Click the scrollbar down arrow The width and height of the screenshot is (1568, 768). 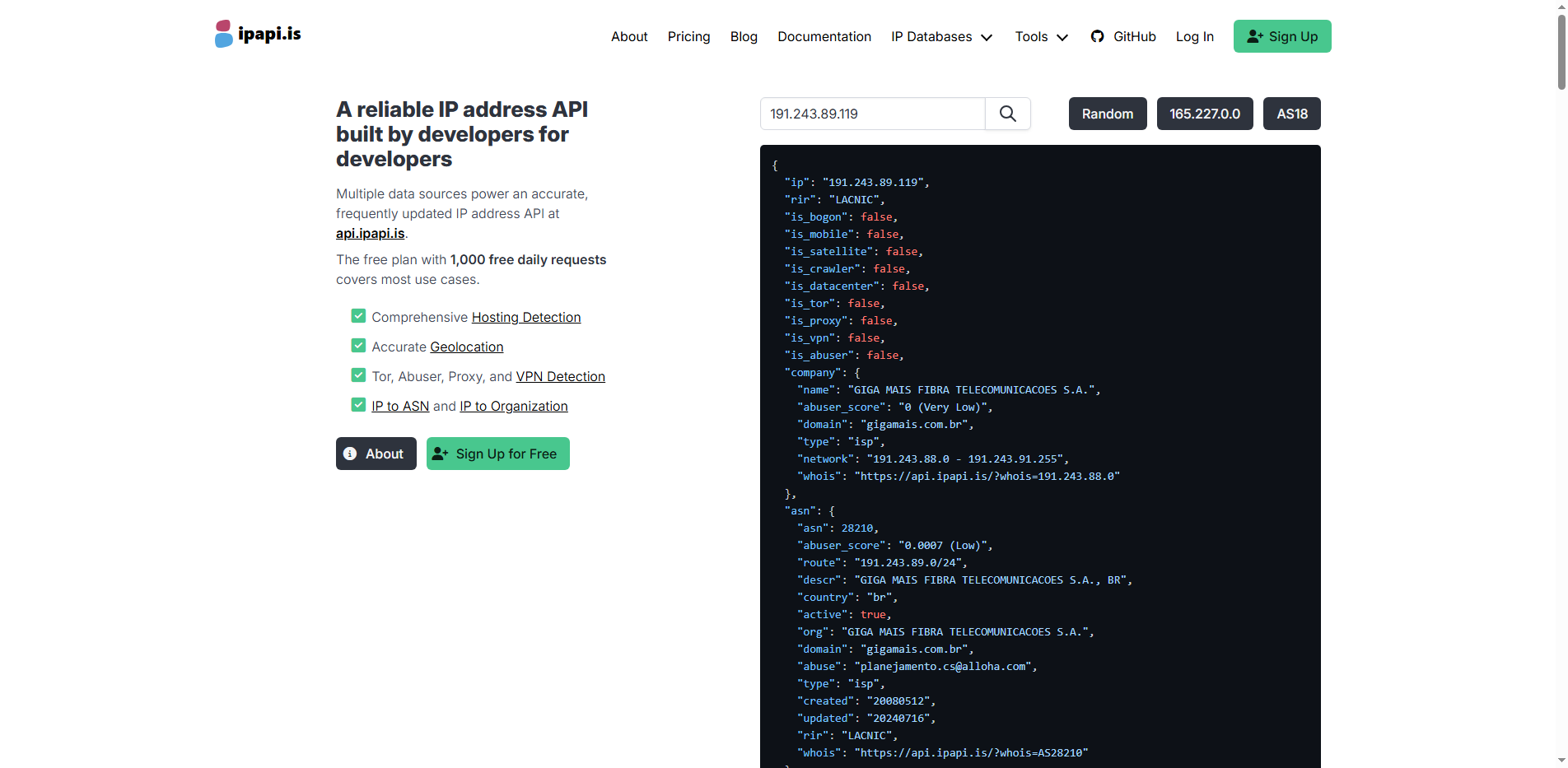(1561, 761)
